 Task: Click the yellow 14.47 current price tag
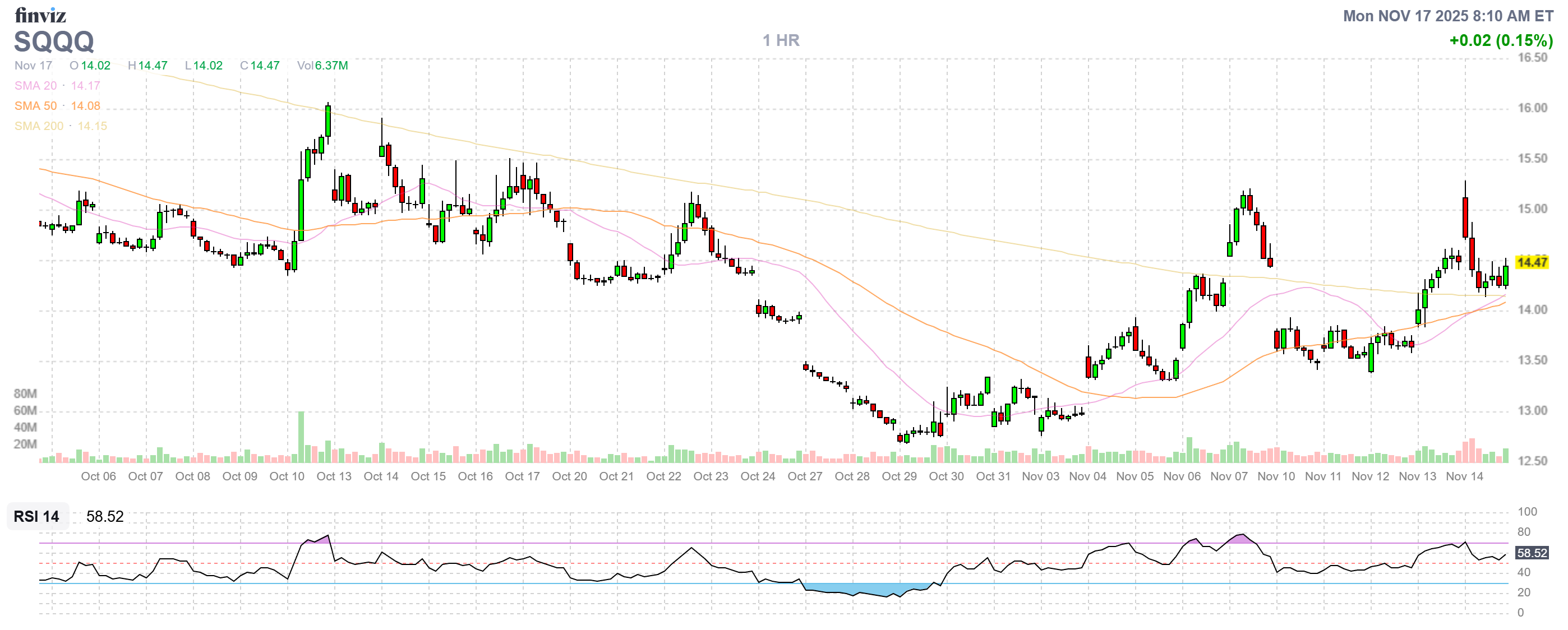pos(1531,262)
